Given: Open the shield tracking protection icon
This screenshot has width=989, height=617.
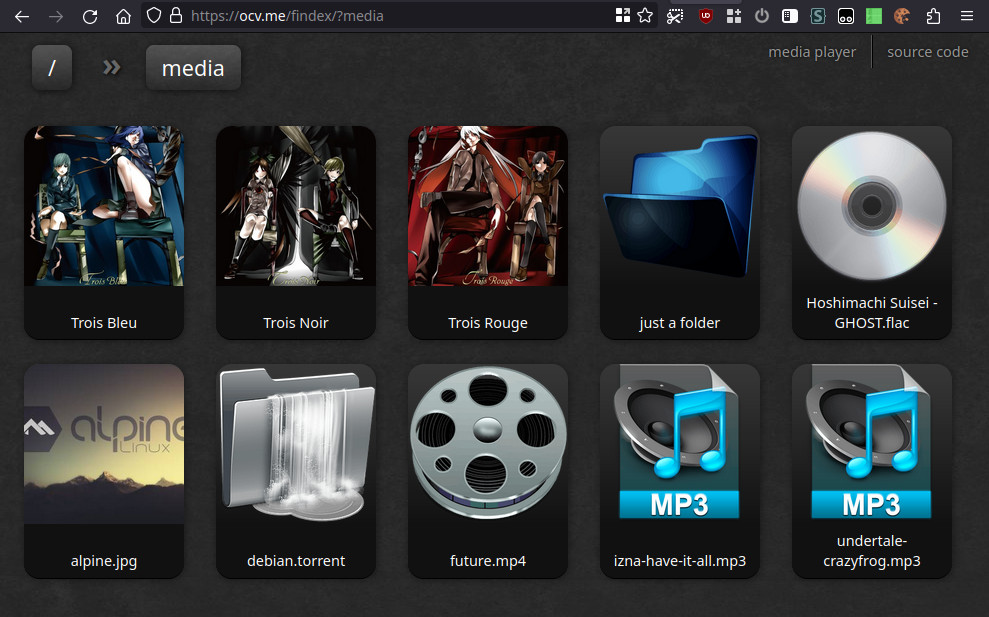Looking at the screenshot, I should 154,16.
